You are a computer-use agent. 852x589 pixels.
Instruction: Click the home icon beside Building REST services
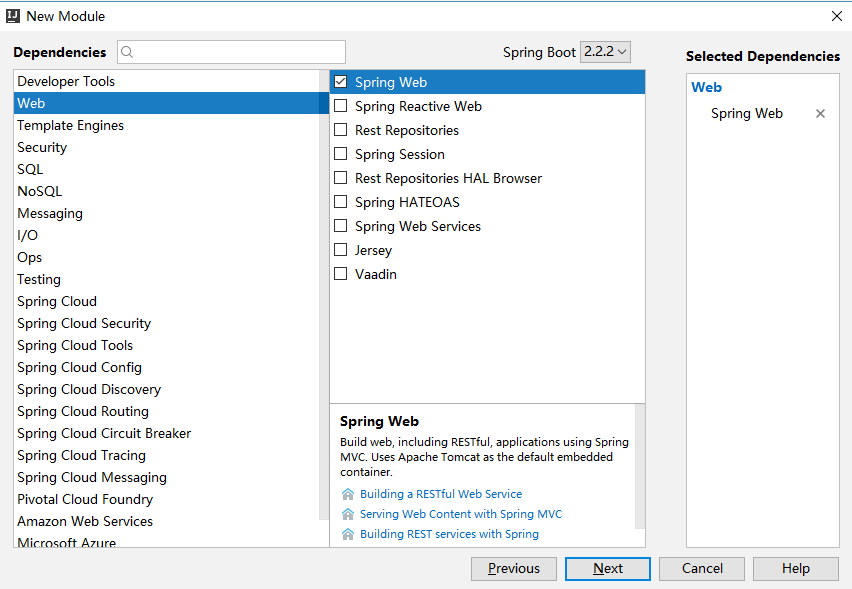click(x=348, y=534)
